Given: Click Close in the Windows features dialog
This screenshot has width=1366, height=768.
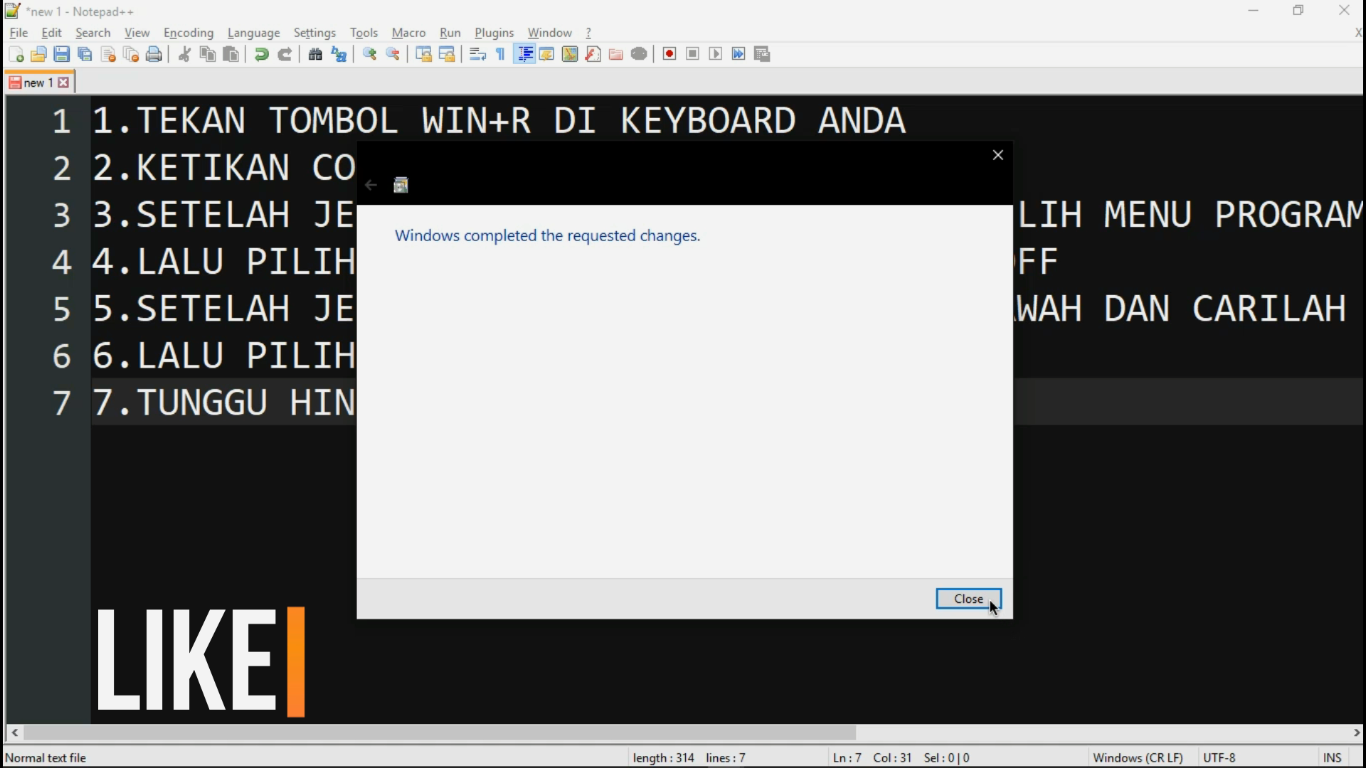Looking at the screenshot, I should pos(968,599).
